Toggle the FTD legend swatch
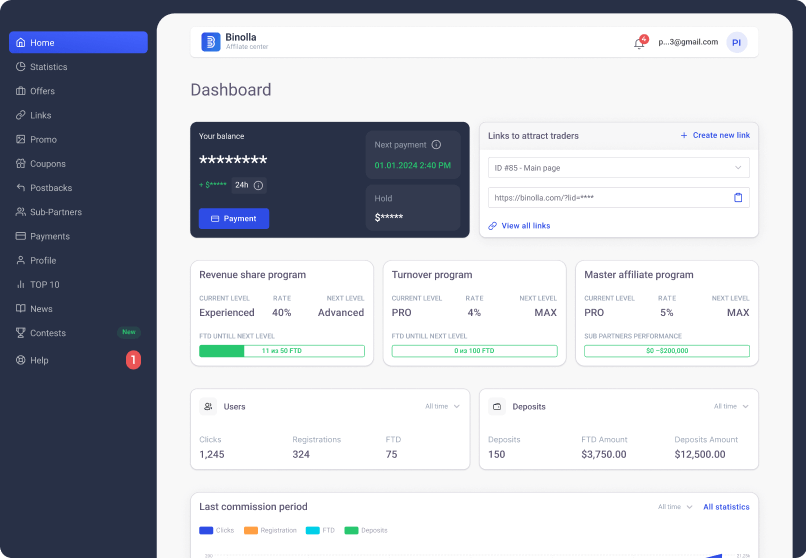This screenshot has width=807, height=558. pyautogui.click(x=312, y=530)
